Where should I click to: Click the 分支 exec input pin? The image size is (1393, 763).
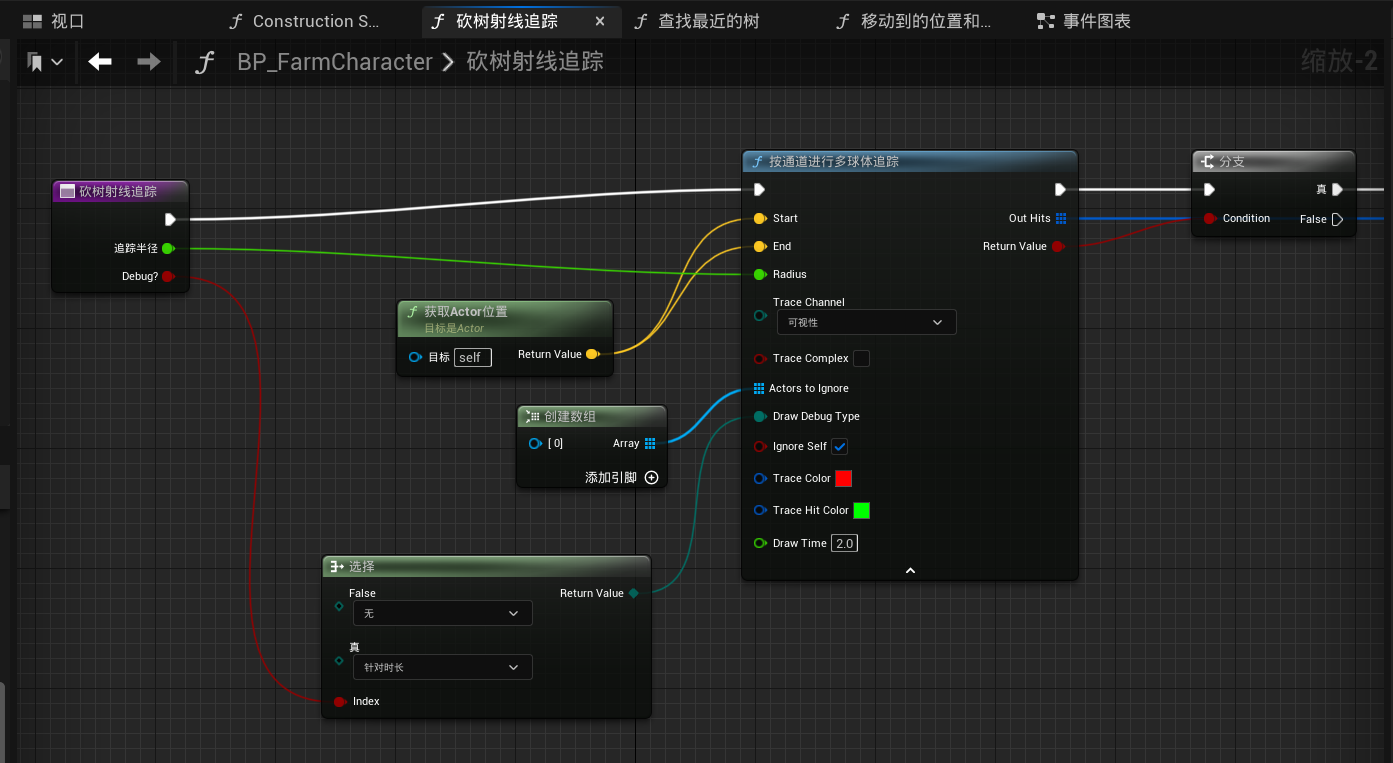point(1210,190)
